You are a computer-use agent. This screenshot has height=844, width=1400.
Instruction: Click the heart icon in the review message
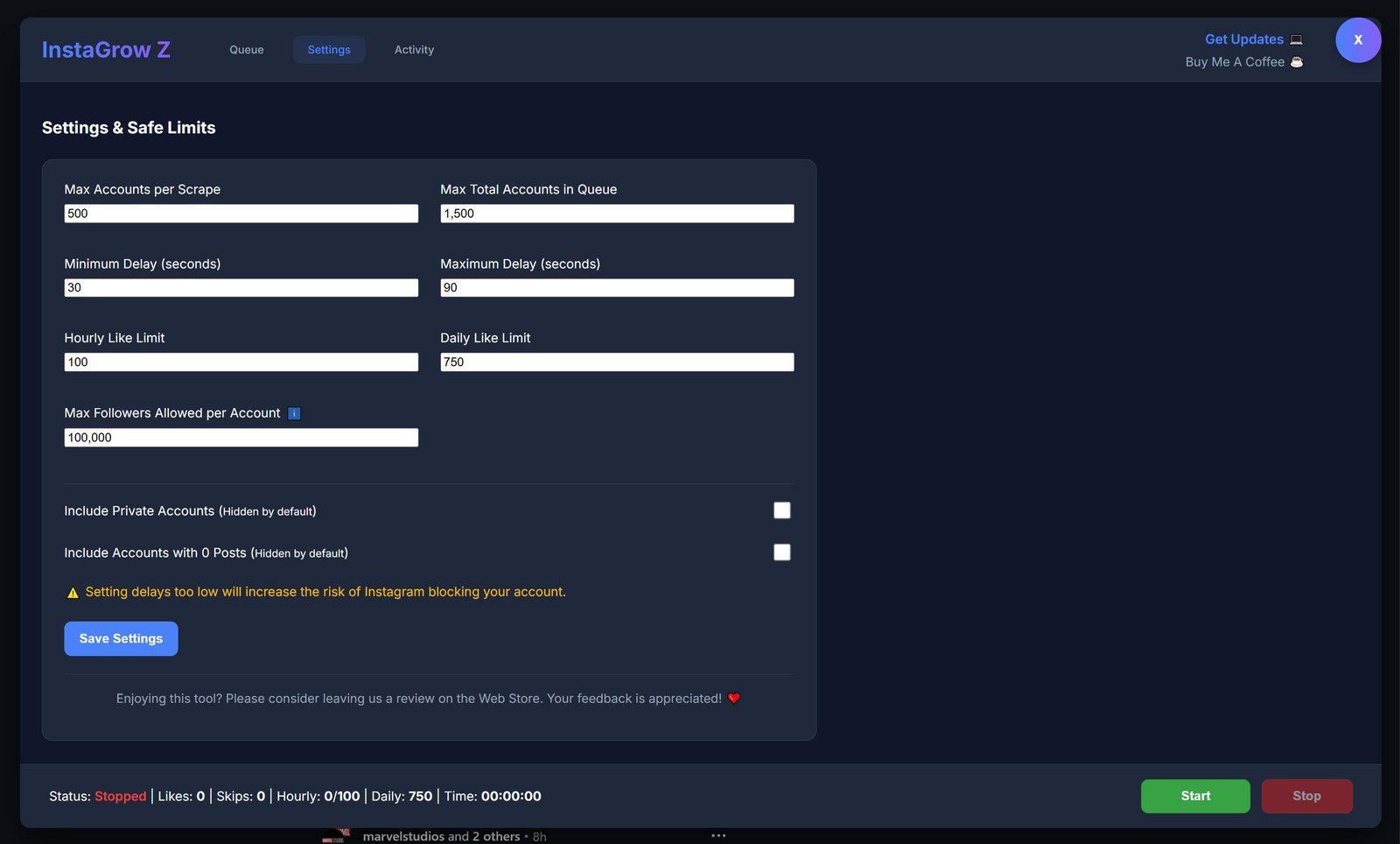point(733,698)
